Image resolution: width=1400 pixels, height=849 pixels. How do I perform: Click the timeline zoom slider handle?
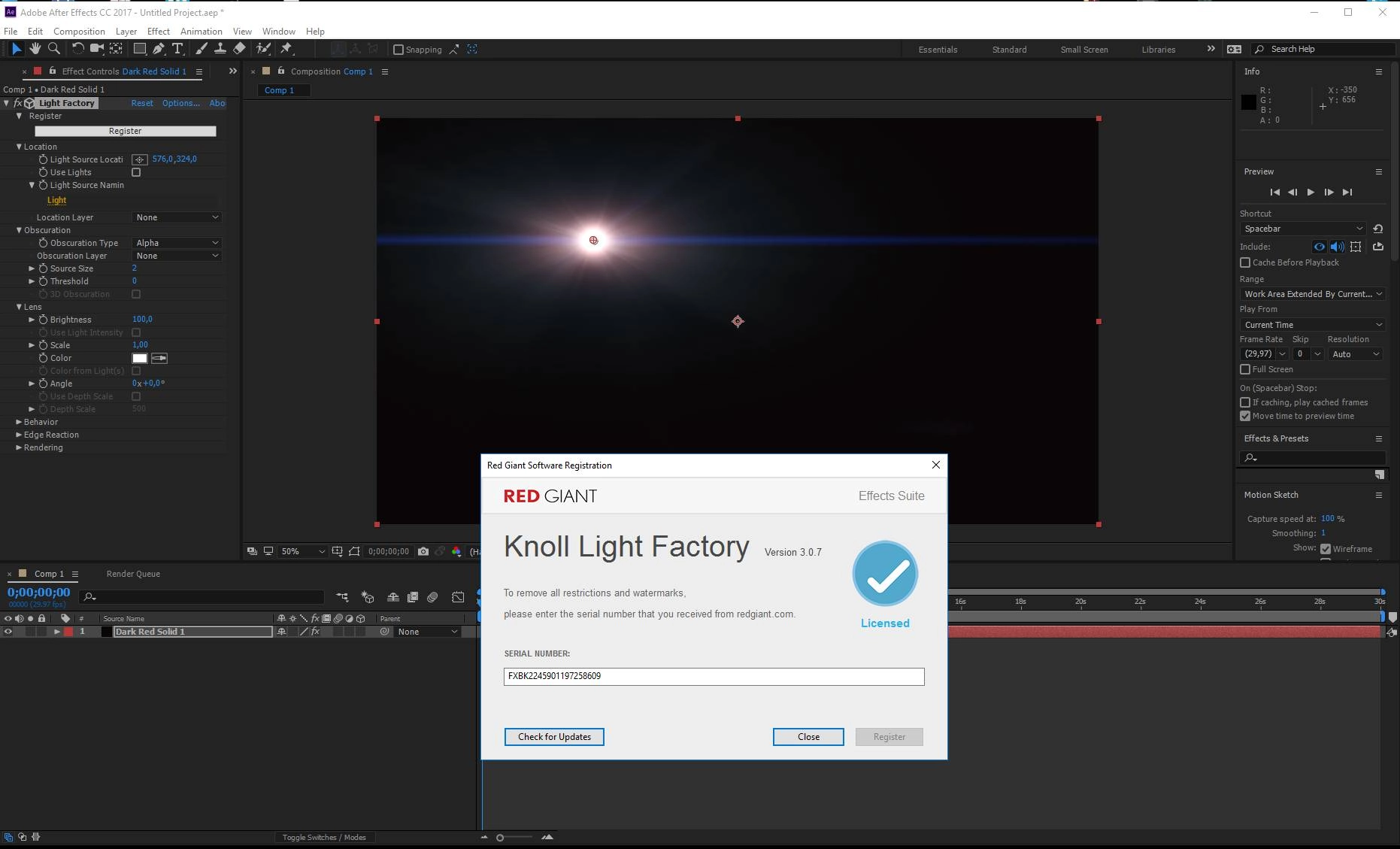click(500, 838)
